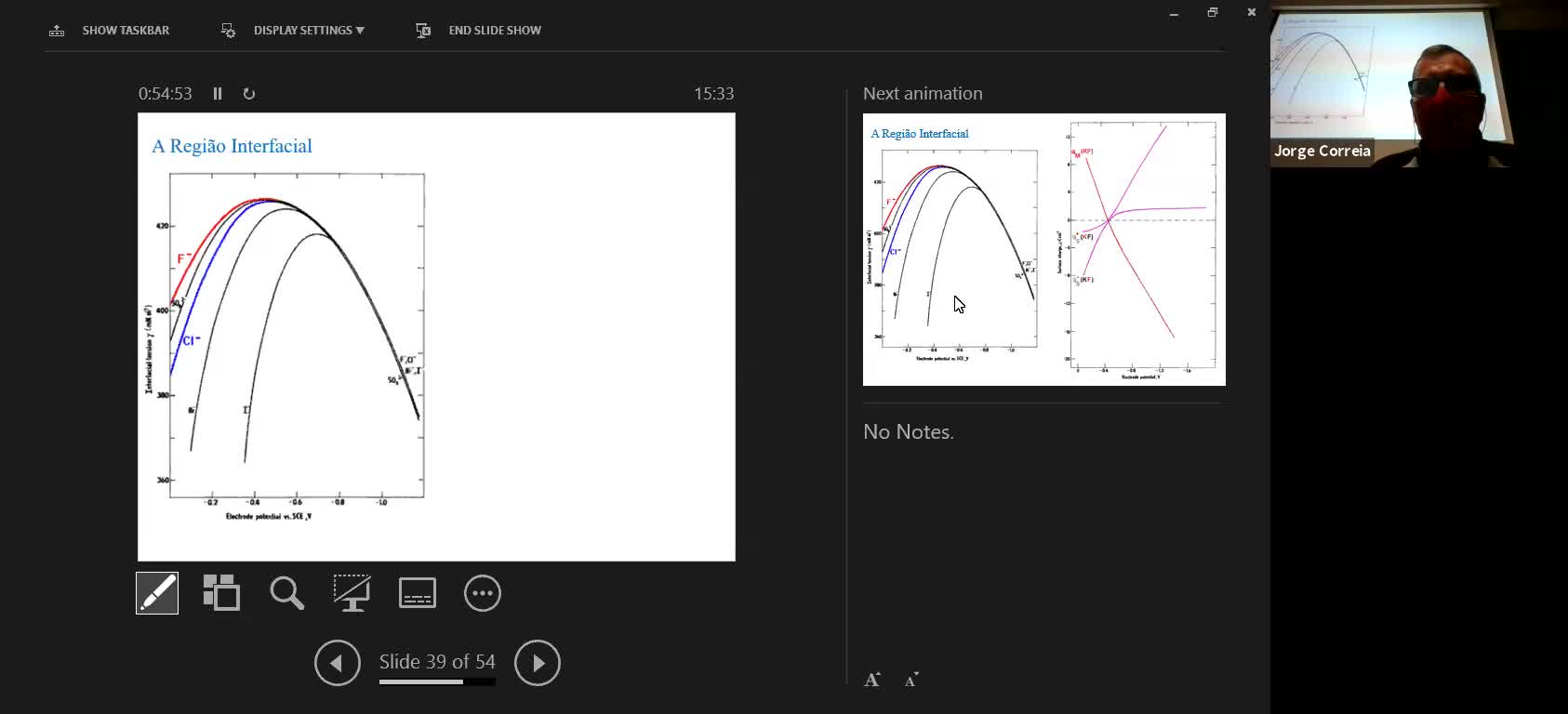Black out the slide show screen

pos(352,593)
